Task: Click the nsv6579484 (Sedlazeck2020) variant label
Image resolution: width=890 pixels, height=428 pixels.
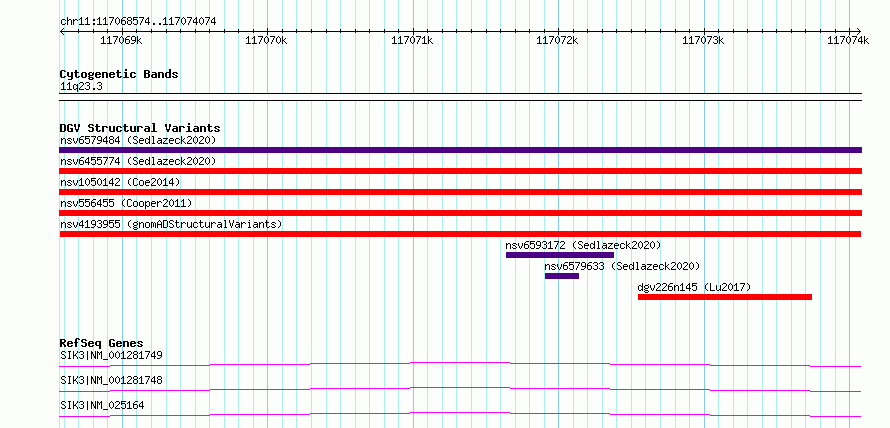Action: (x=138, y=140)
